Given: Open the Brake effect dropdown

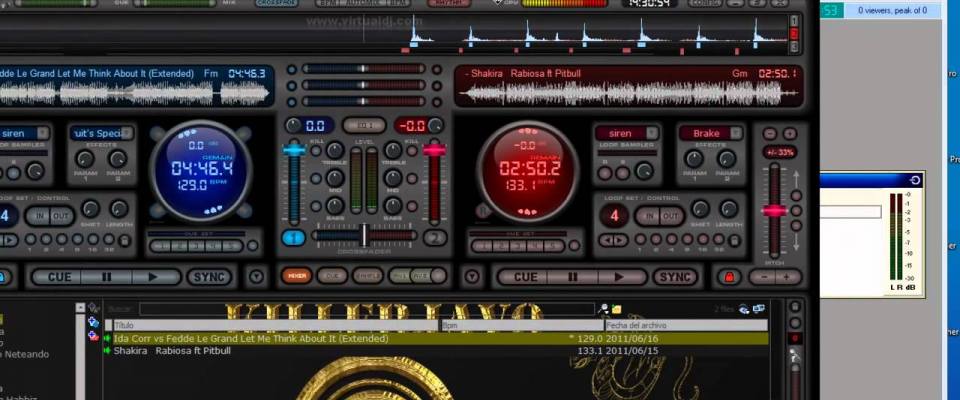Looking at the screenshot, I should pyautogui.click(x=737, y=133).
